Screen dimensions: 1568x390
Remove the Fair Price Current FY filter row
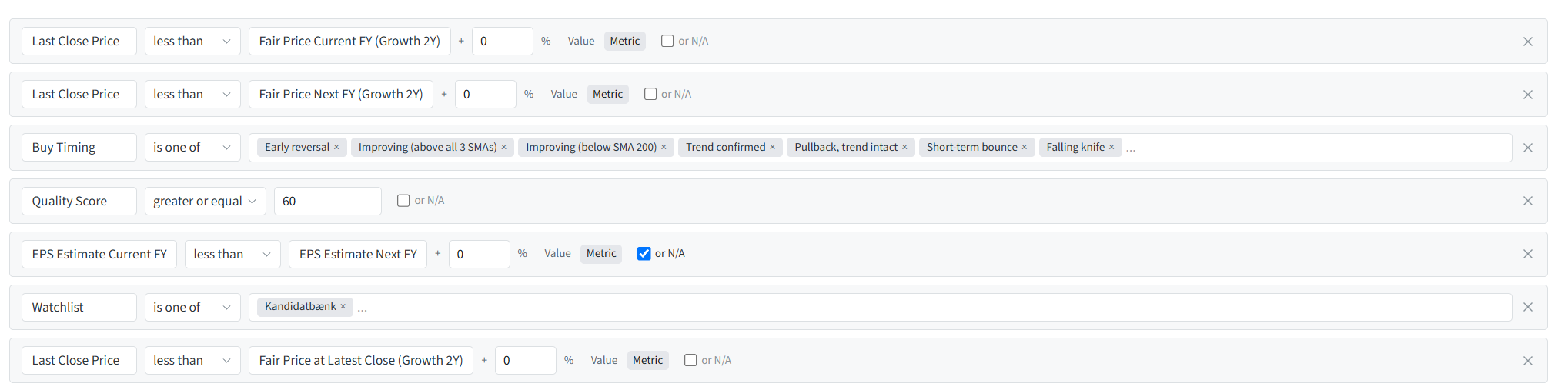tap(1527, 42)
